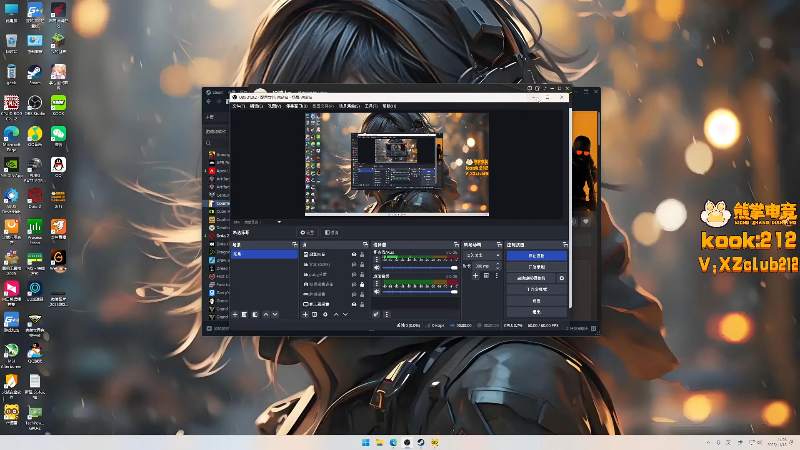Screen dimensions: 800x450
Task: Toggle visibility eye of the first source
Action: [354, 255]
